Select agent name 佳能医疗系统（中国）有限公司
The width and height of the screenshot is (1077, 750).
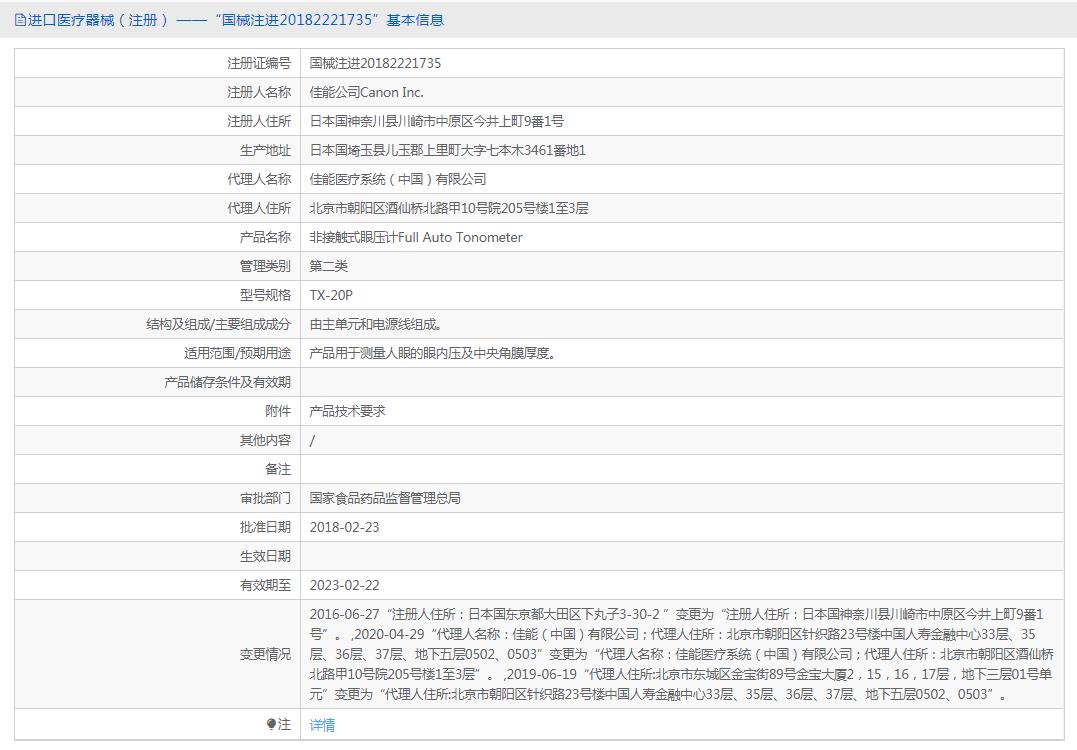tap(398, 179)
